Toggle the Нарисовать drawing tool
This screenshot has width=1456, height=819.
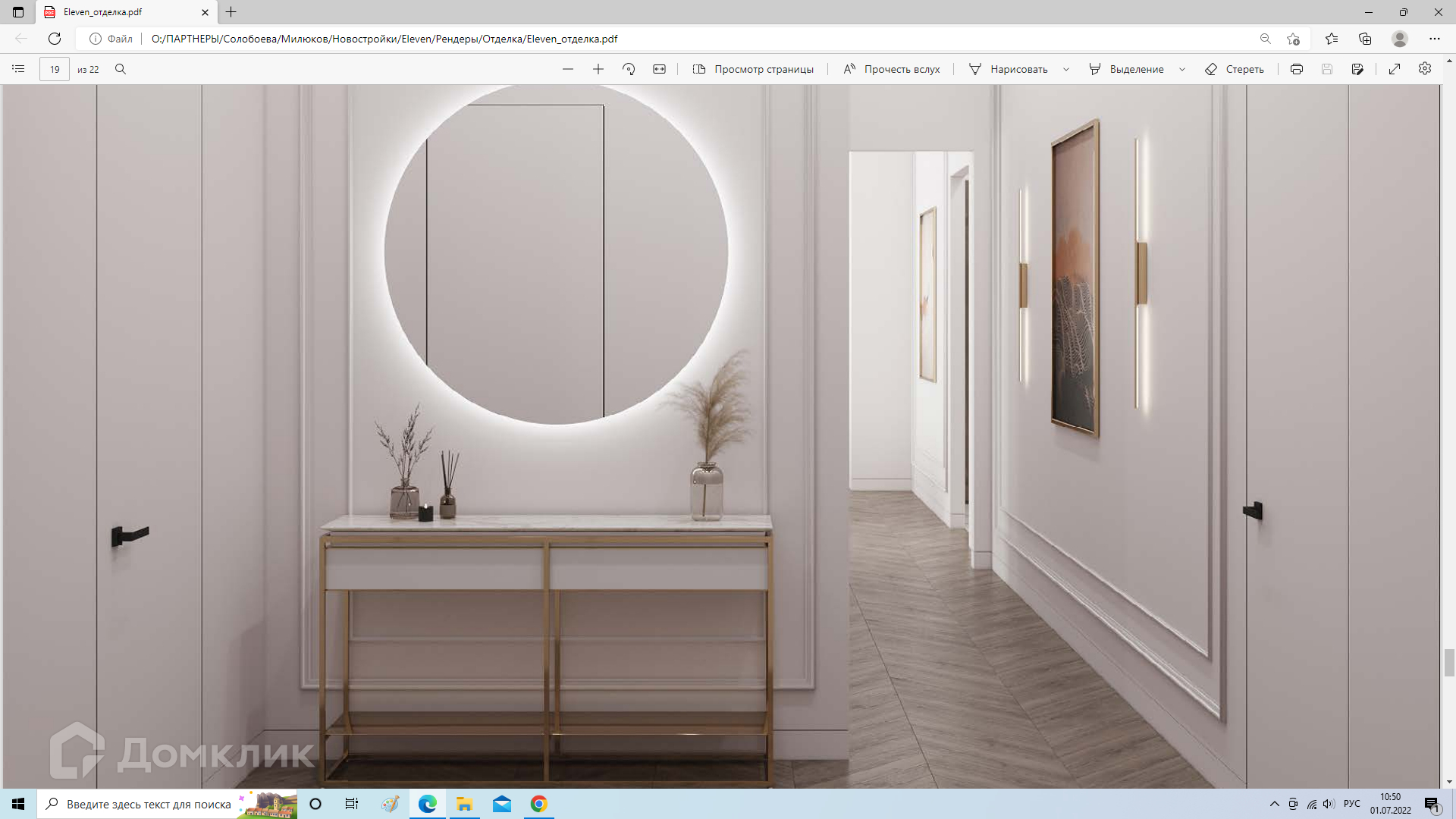pyautogui.click(x=1009, y=69)
